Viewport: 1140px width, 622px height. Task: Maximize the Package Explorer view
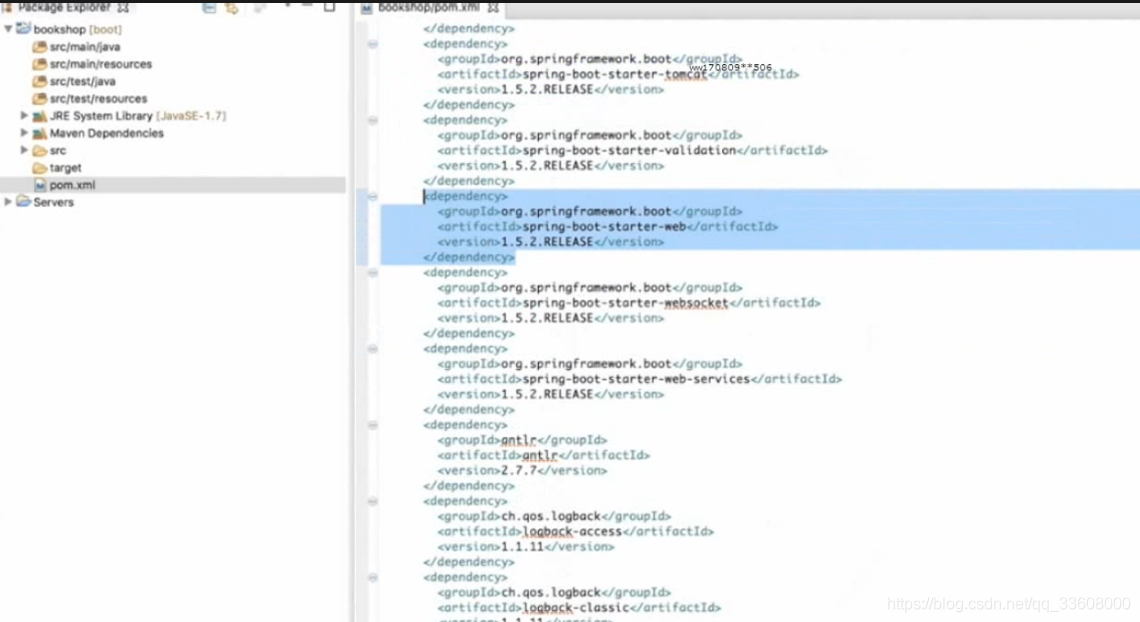(329, 7)
